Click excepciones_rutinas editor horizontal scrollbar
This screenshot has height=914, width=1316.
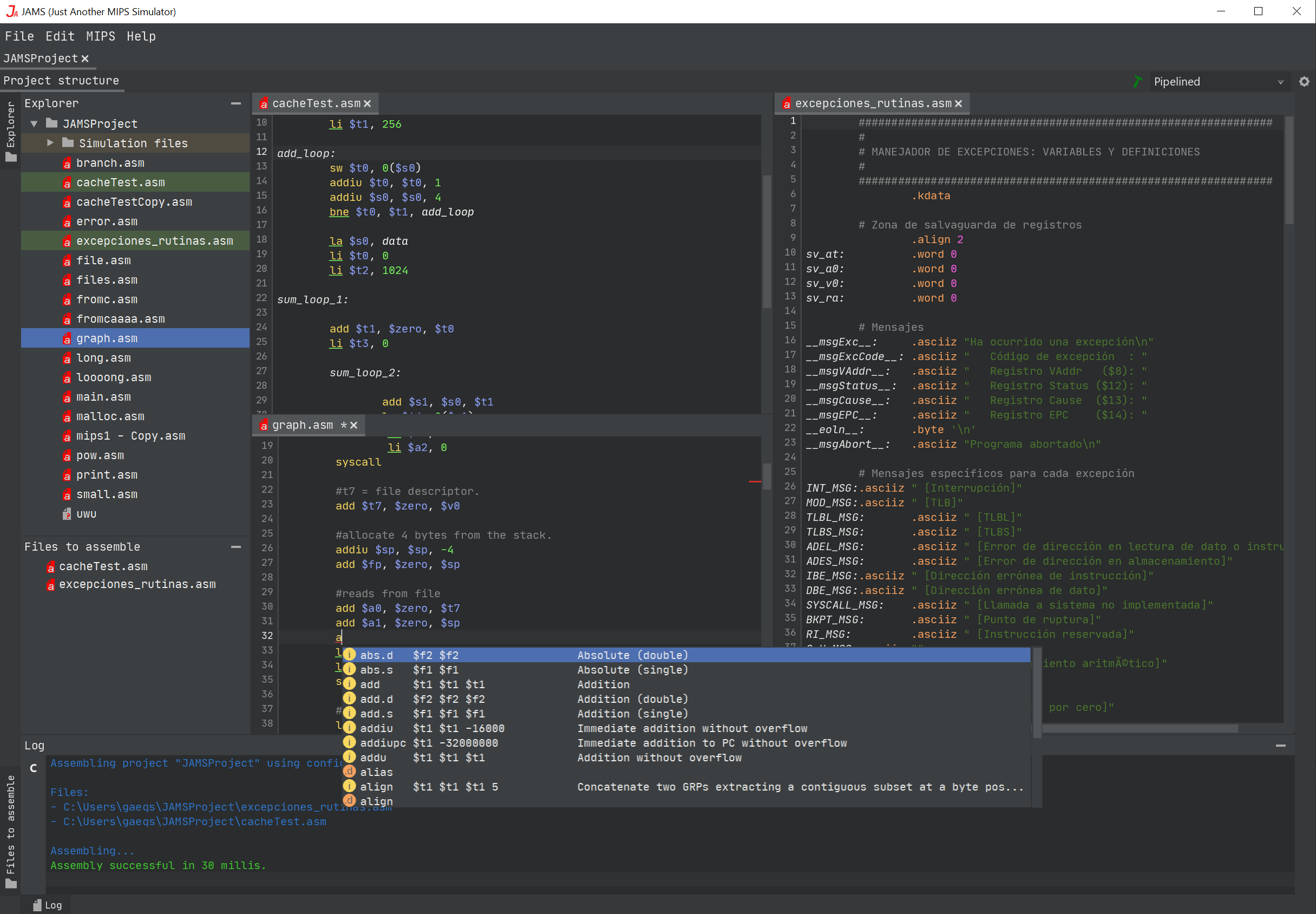1139,728
